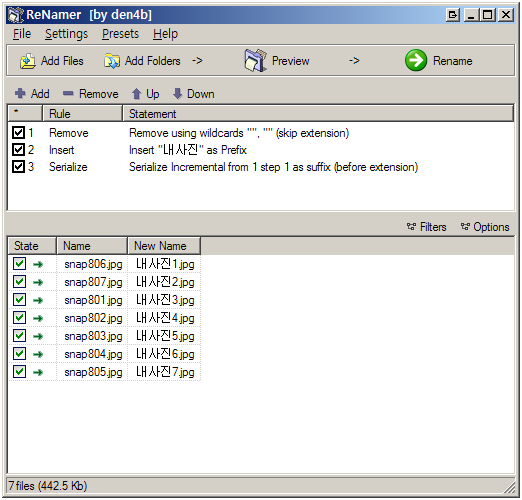The height and width of the screenshot is (500, 522).
Task: Uncheck the snap806.jpg file checkbox
Action: 19,264
